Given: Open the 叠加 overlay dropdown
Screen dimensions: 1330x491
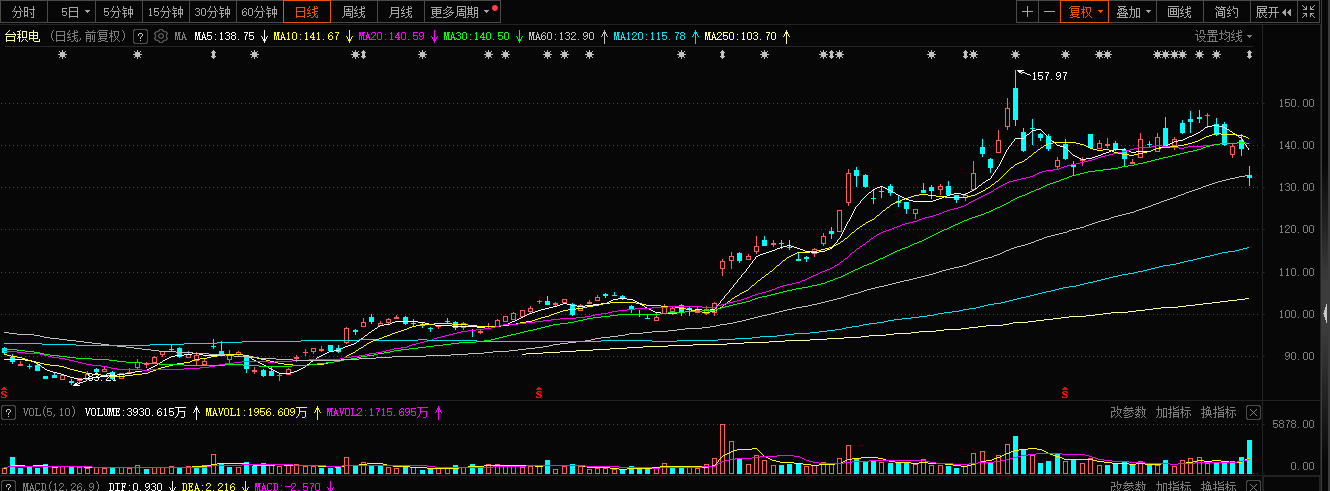Looking at the screenshot, I should tap(1134, 12).
